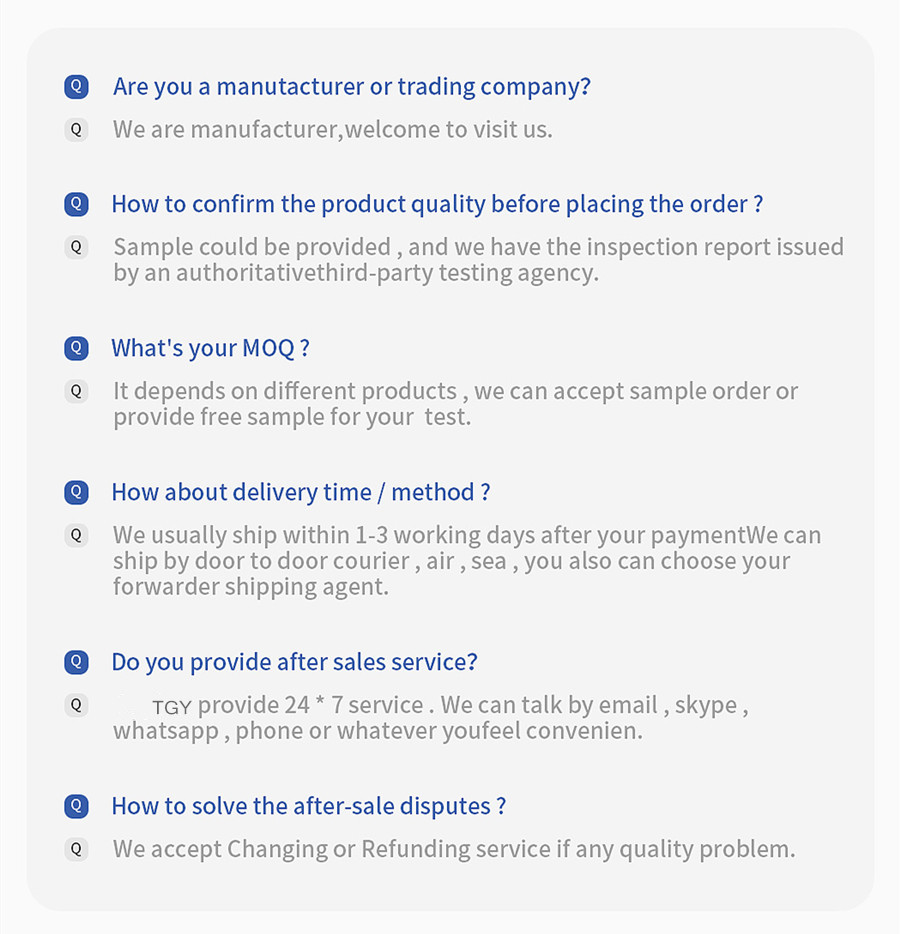Click the blue Q icon beside after-sale disputes question

(76, 807)
